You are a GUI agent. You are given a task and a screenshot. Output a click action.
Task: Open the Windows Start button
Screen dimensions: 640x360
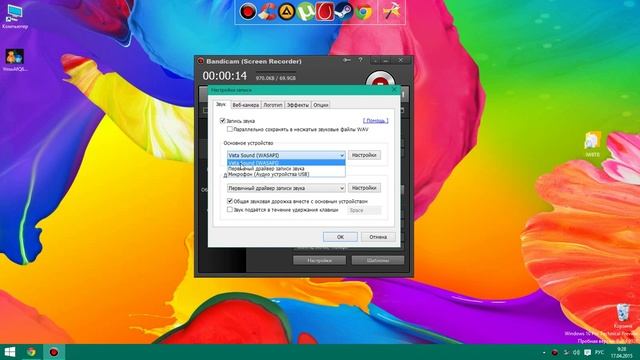pos(10,352)
